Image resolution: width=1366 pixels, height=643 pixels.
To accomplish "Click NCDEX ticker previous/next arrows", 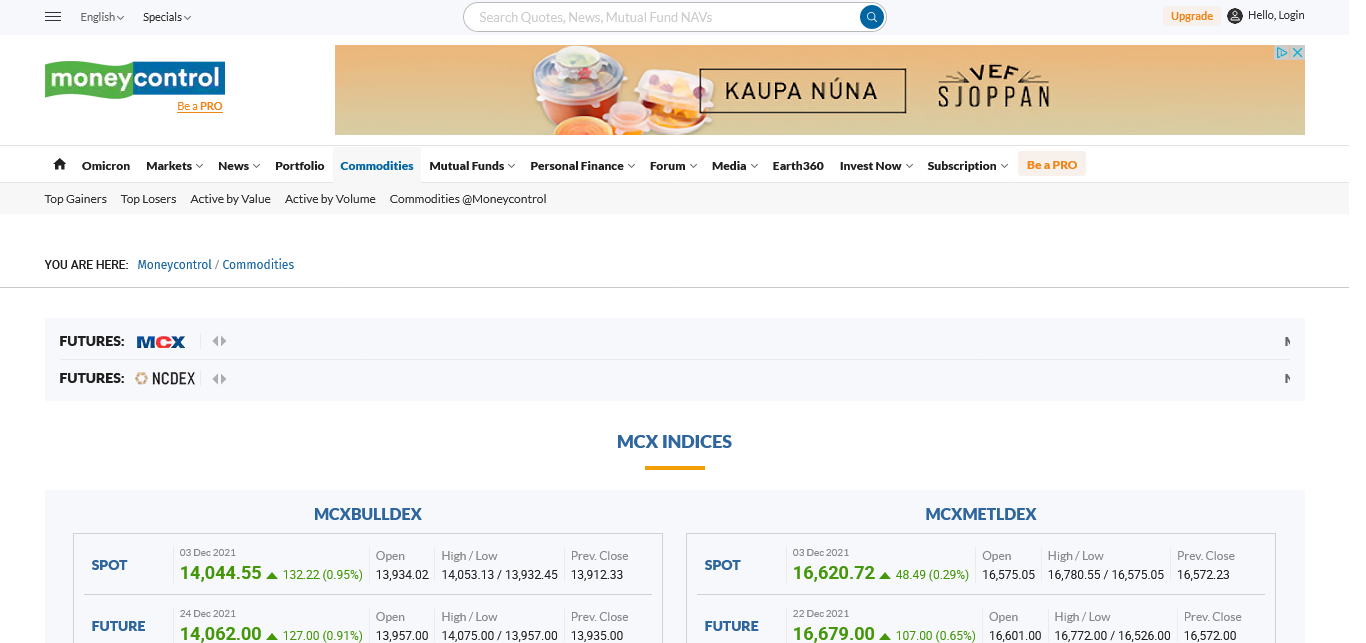I will [219, 379].
